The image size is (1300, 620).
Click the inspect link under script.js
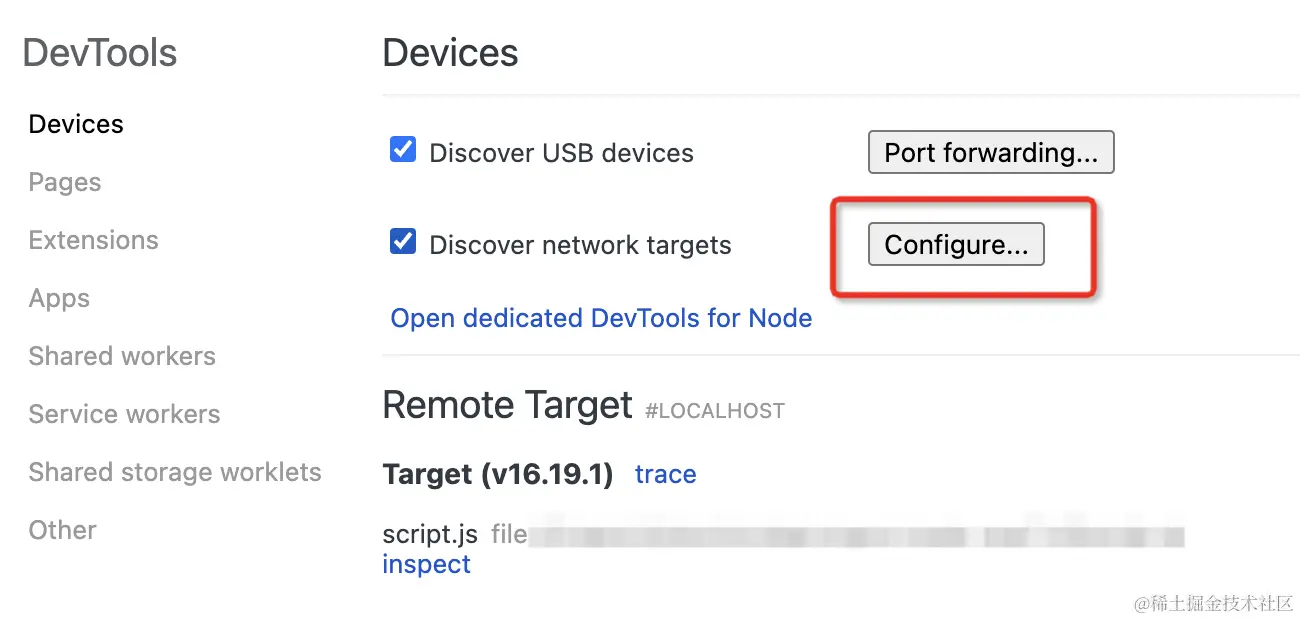tap(426, 564)
